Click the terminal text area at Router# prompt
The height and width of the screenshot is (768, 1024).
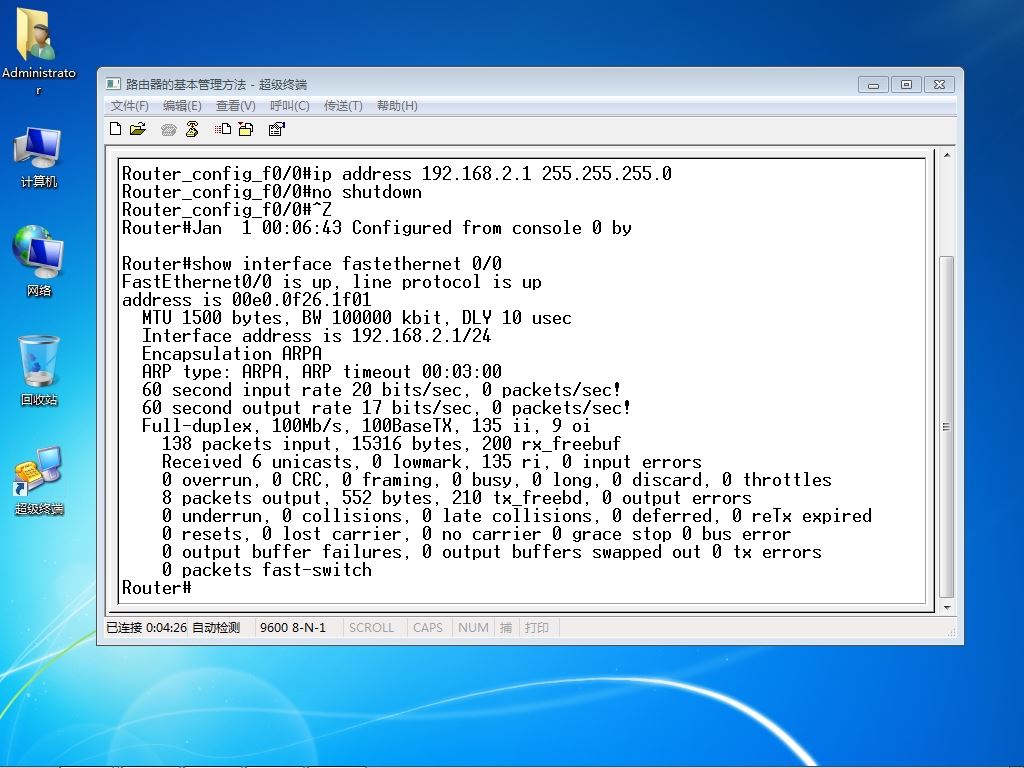[x=157, y=588]
